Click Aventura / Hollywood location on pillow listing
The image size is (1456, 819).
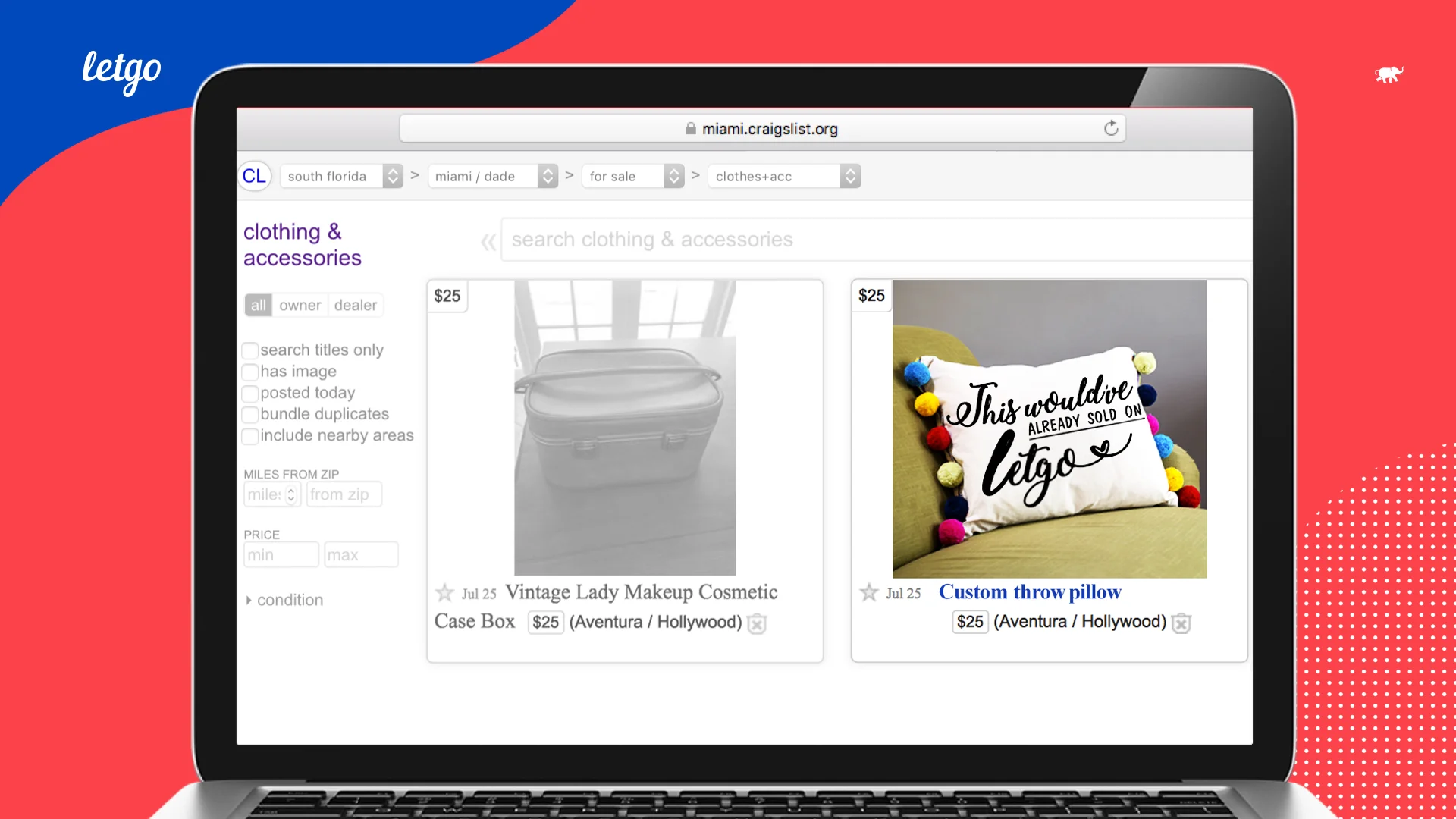[x=1081, y=623]
